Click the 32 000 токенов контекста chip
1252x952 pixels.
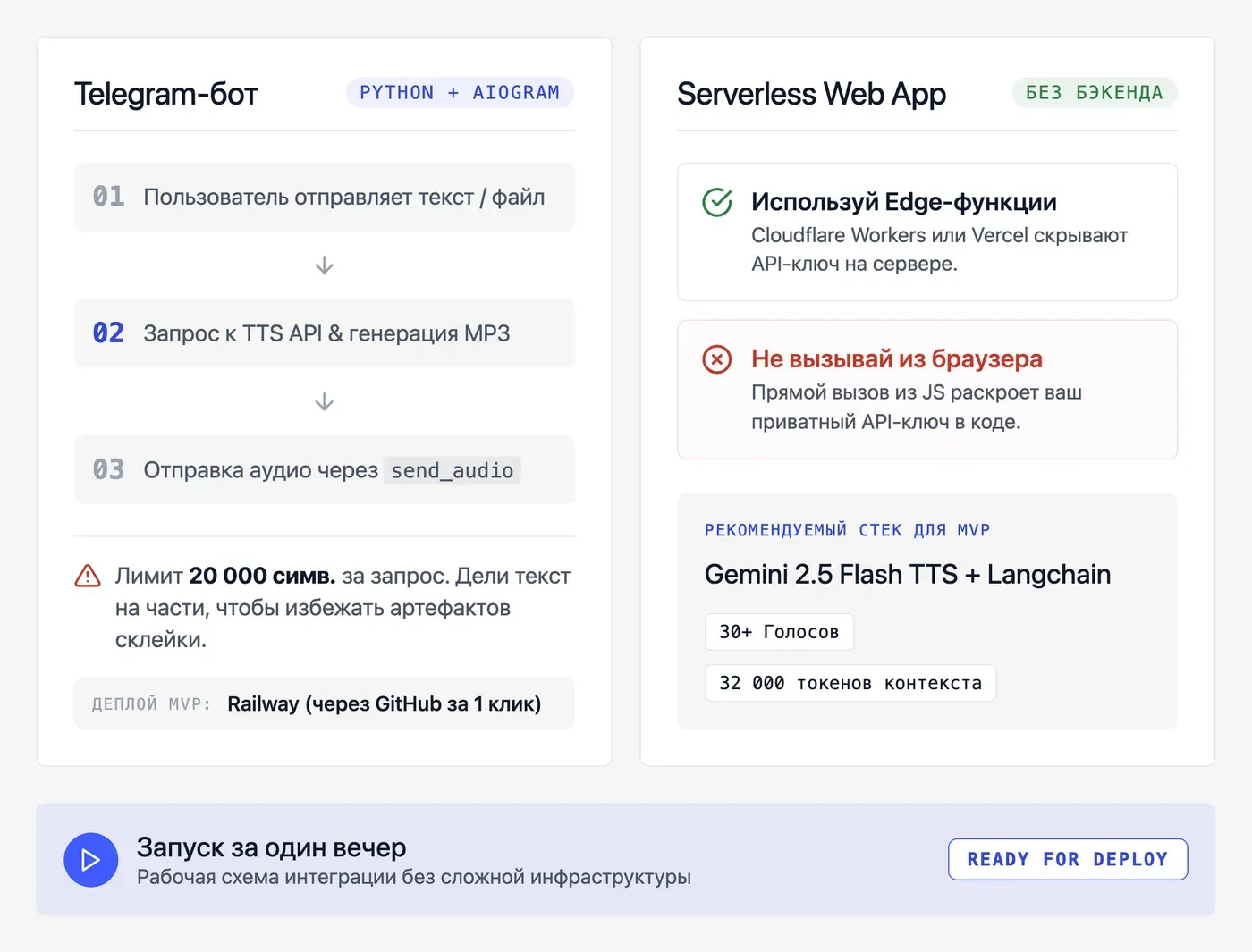pos(850,683)
